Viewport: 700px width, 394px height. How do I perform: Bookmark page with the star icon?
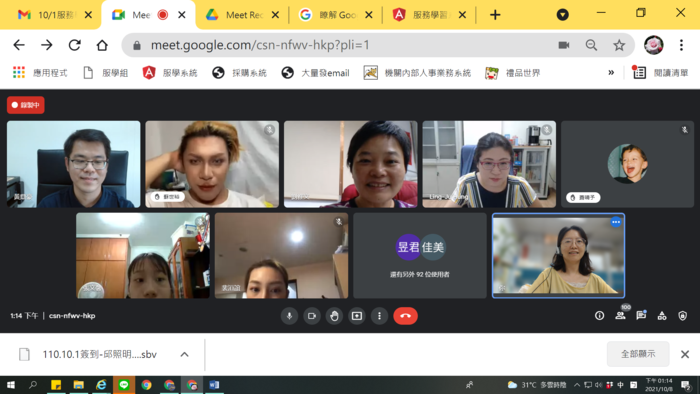click(x=619, y=45)
